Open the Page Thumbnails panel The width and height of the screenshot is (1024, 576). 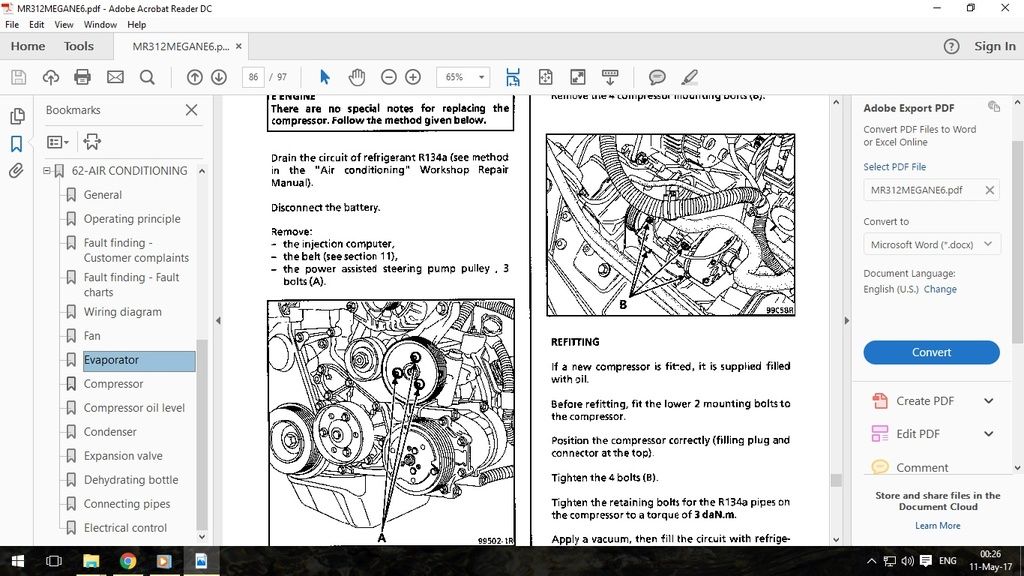click(17, 116)
